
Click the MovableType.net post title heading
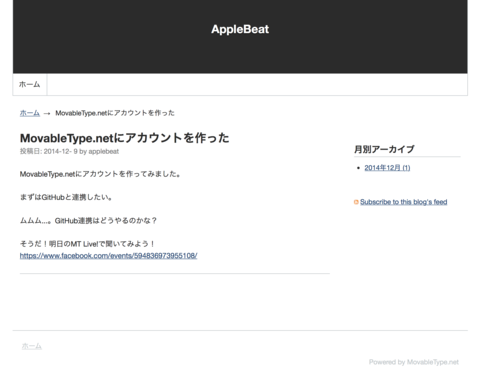[x=124, y=138]
